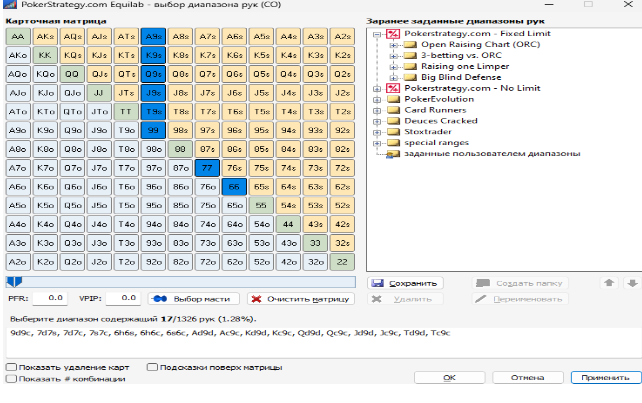Click the range percentage slider handle
This screenshot has height=403, width=642.
(14, 282)
